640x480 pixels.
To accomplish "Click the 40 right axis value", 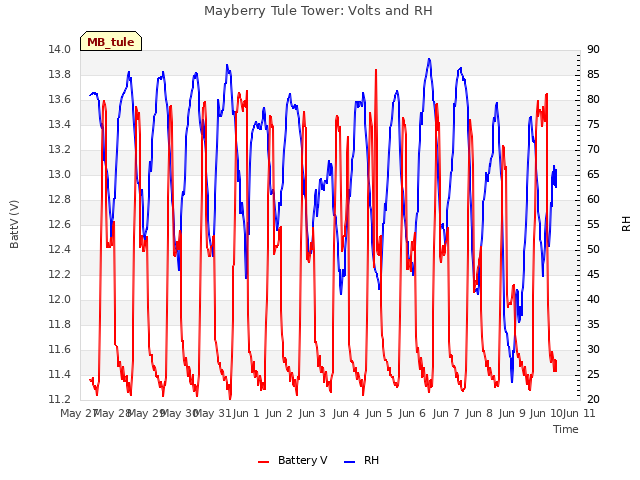I will tap(593, 300).
